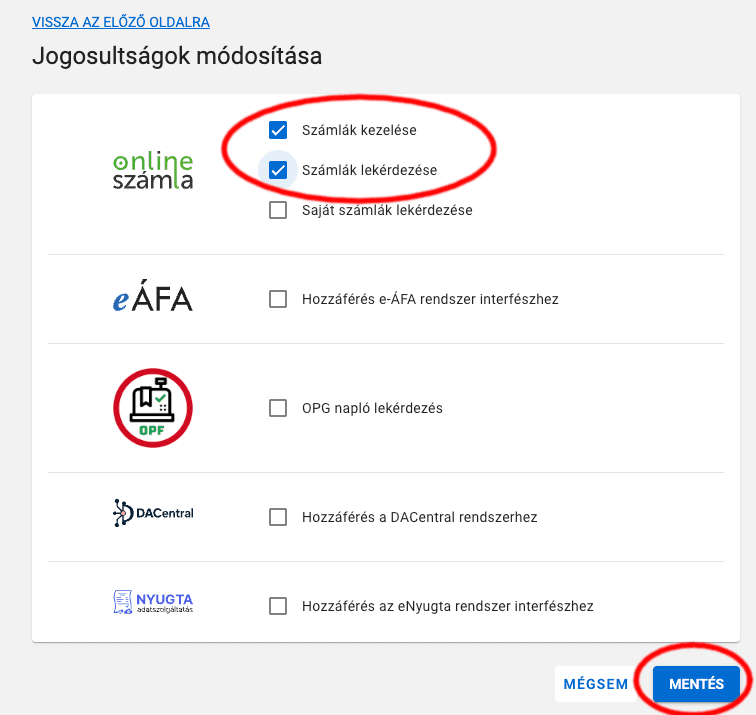Screen dimensions: 756x715
Task: Enable access to DACentral rendszer checkbox
Action: pyautogui.click(x=278, y=517)
